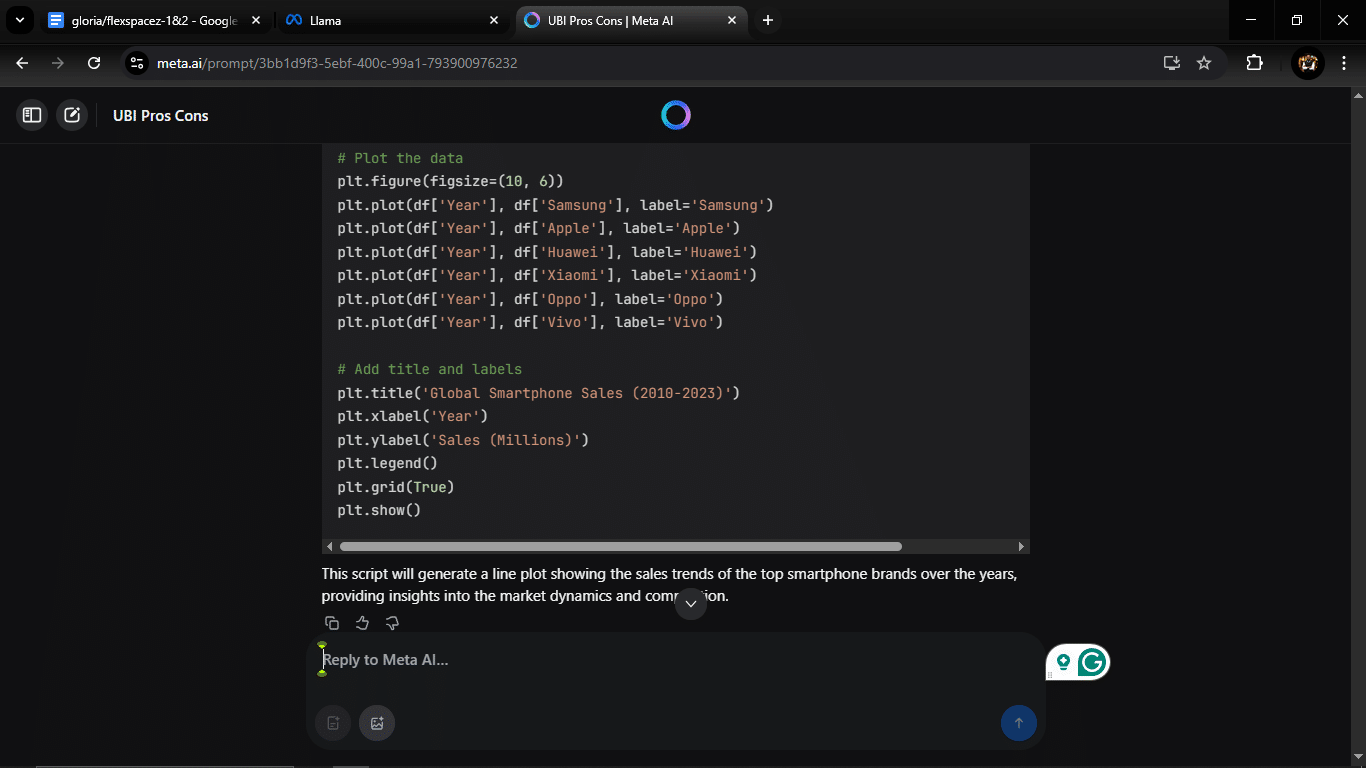Click the Oppo plt.plot code line

pyautogui.click(x=530, y=299)
